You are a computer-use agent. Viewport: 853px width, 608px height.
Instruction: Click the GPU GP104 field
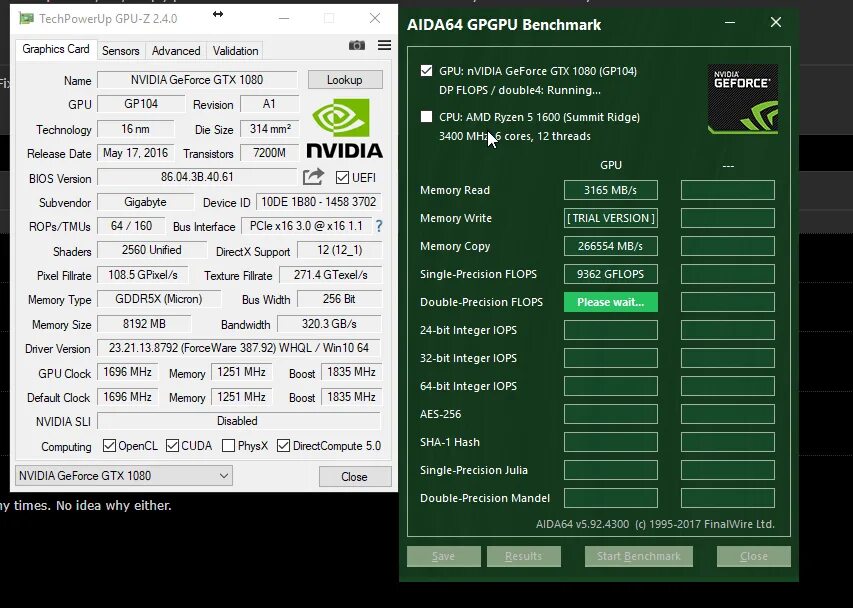click(x=141, y=104)
